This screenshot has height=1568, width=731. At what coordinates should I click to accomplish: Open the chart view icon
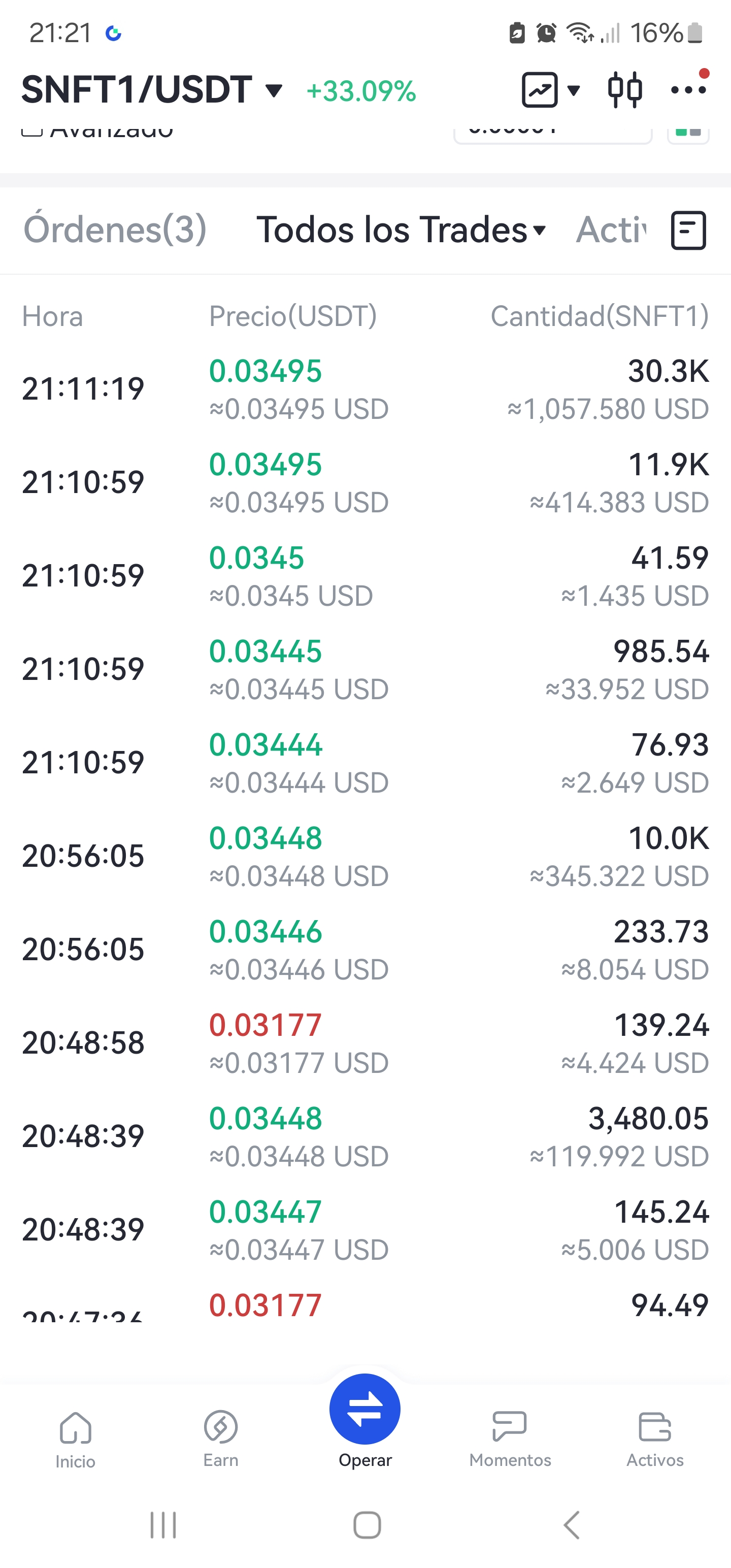click(539, 90)
